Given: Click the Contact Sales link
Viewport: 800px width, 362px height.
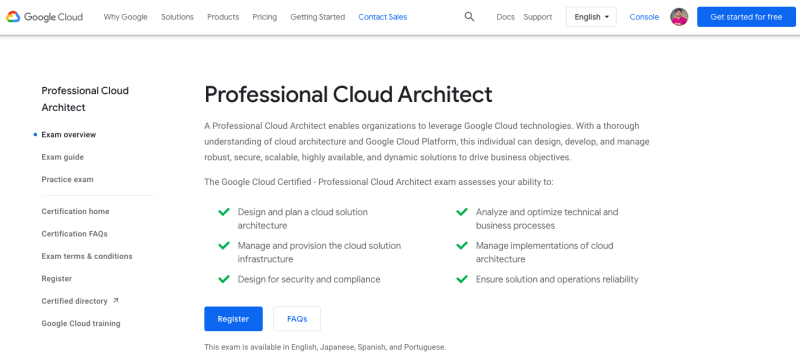Looking at the screenshot, I should [383, 17].
